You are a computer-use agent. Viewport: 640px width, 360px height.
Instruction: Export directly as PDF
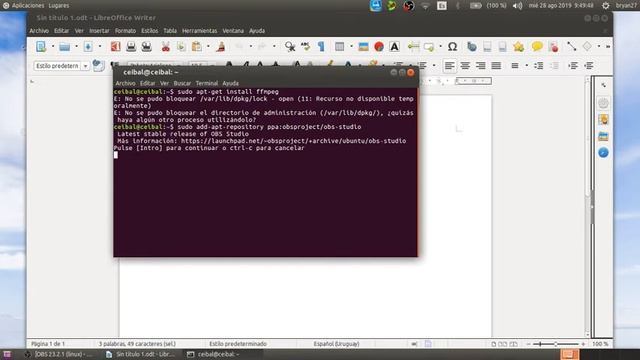point(116,47)
